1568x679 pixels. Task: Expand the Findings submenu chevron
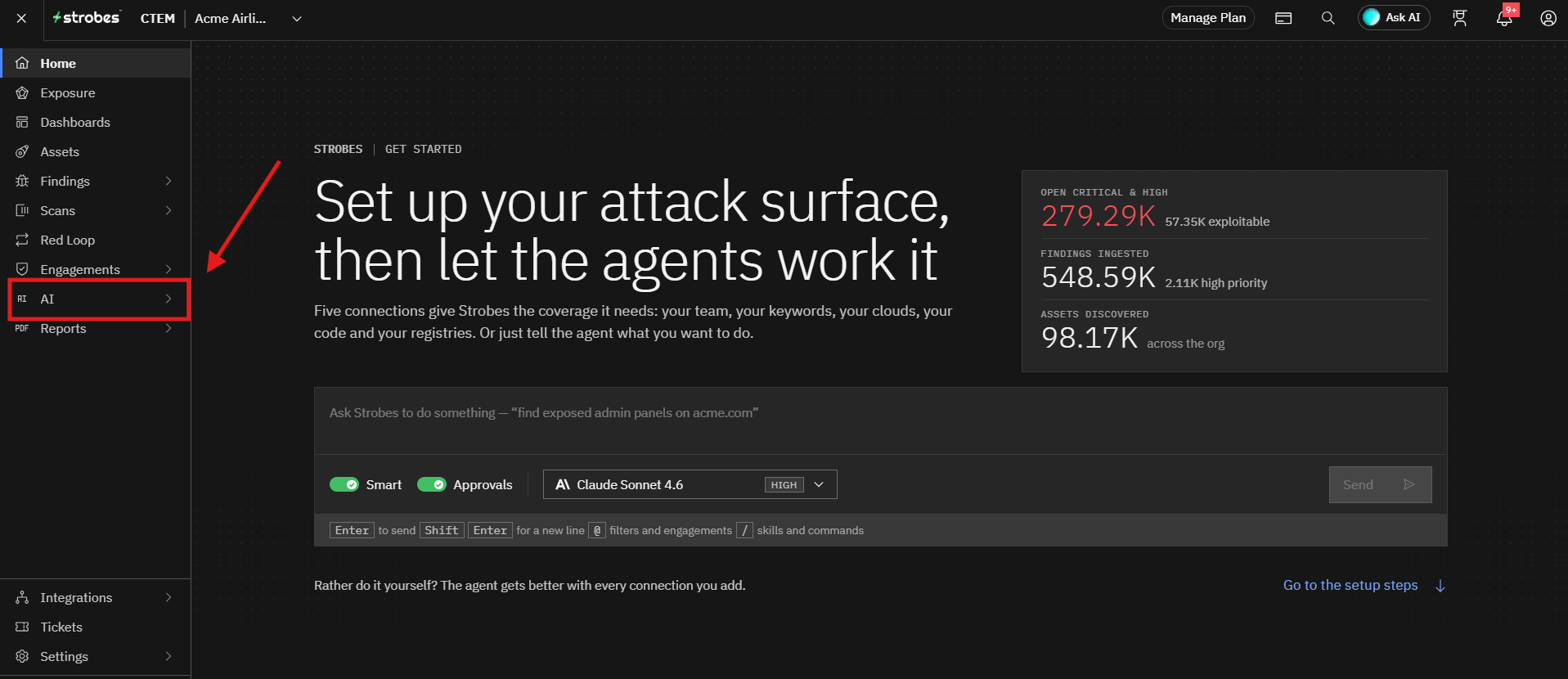[x=168, y=181]
